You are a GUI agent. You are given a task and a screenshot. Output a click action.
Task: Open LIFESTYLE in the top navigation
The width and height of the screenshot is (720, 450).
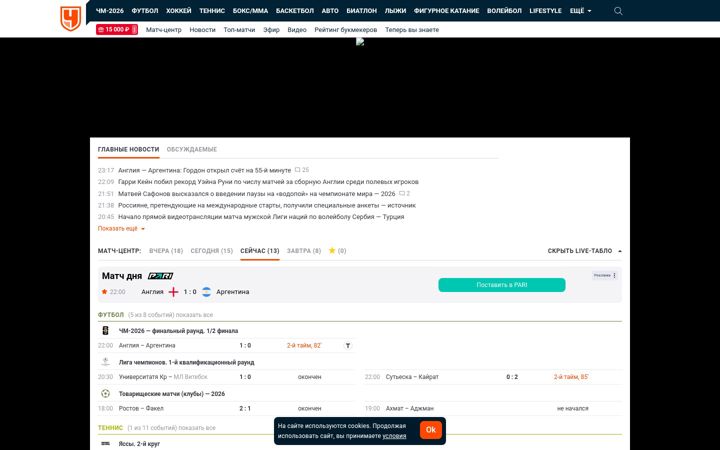pos(546,11)
